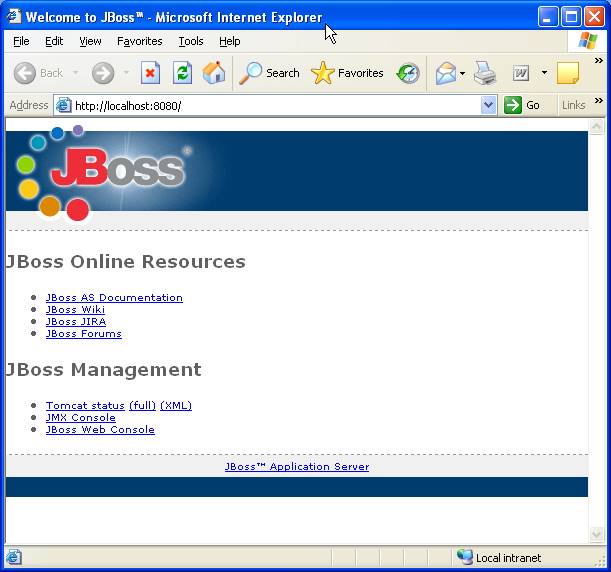Click the Links toolbar label
The height and width of the screenshot is (572, 611).
point(573,105)
